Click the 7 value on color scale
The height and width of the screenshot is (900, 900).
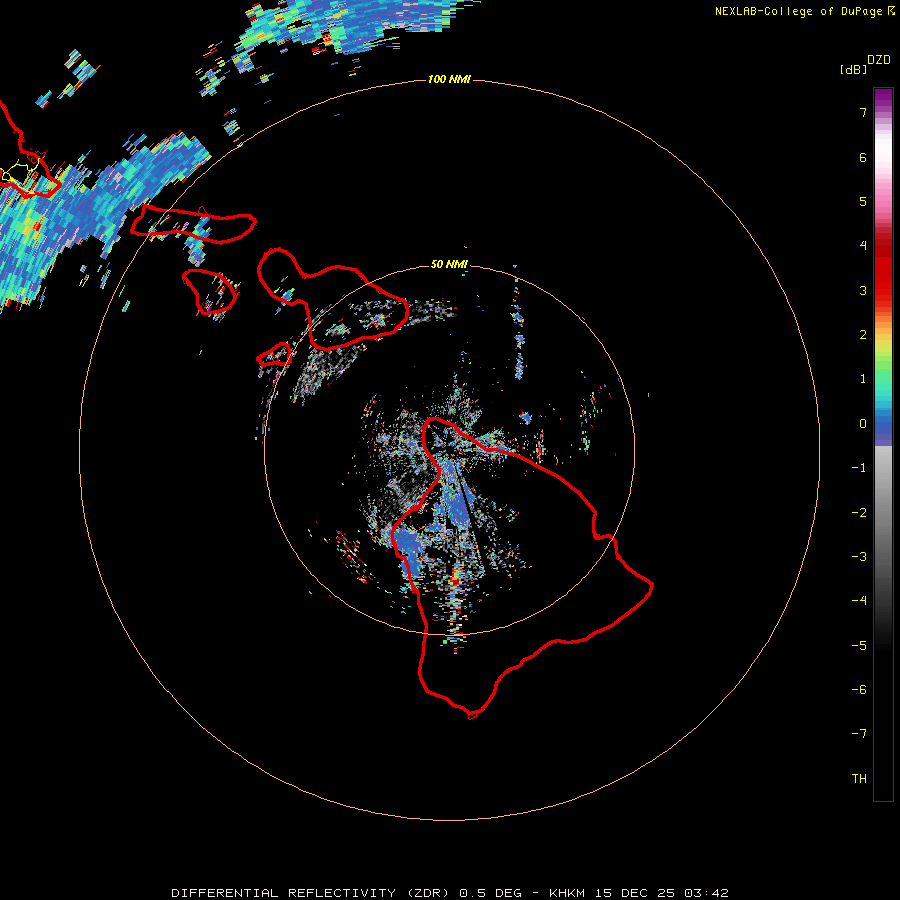(x=863, y=112)
